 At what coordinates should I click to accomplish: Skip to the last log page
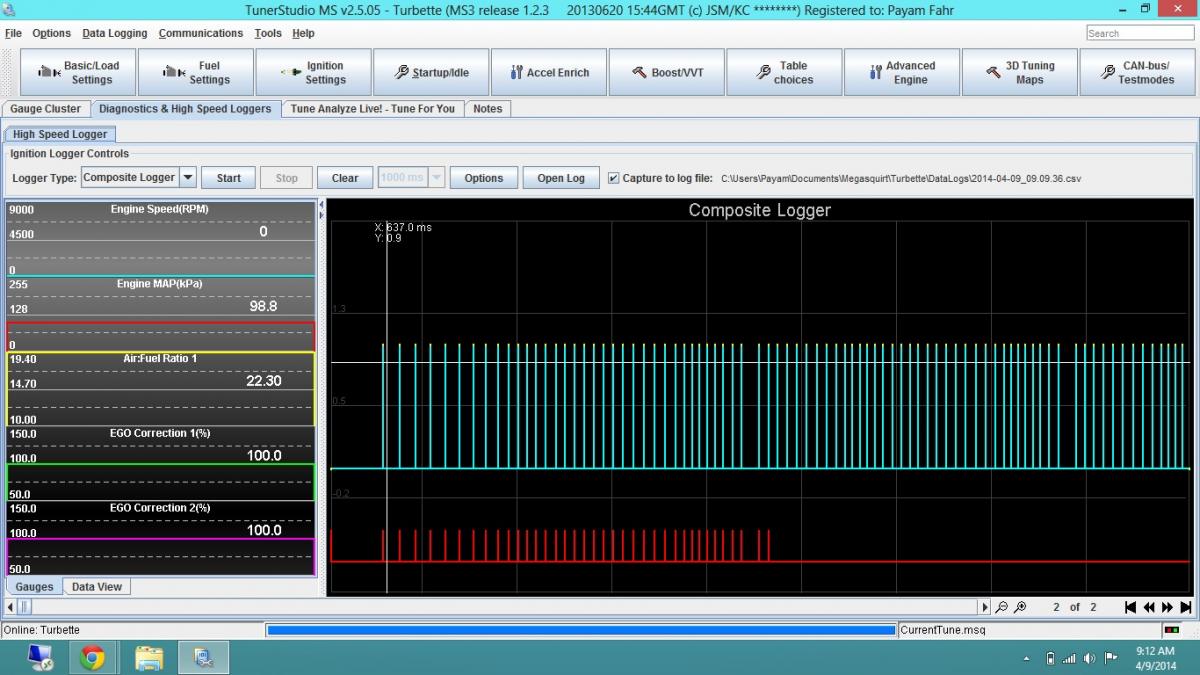coord(1186,607)
